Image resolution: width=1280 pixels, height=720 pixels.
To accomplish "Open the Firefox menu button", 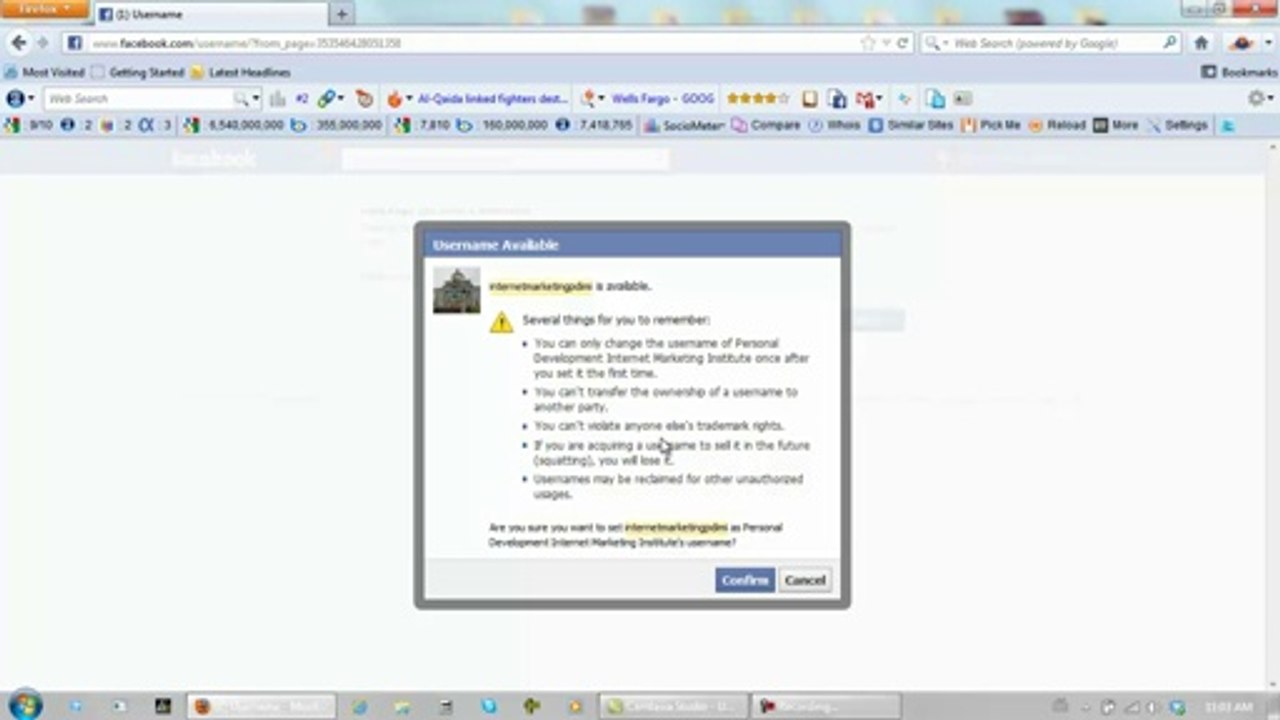I will tap(46, 10).
